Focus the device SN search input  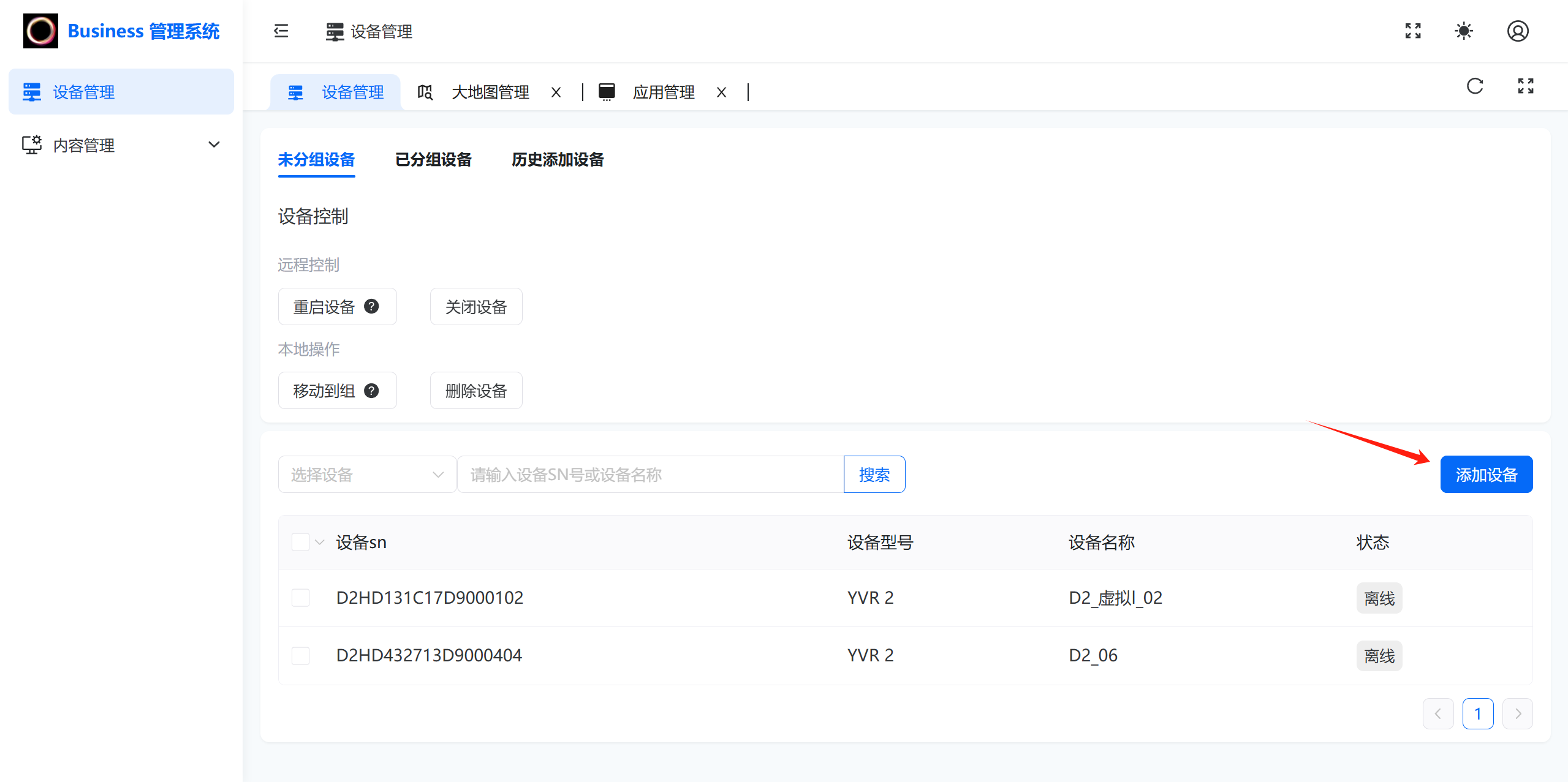pyautogui.click(x=650, y=475)
